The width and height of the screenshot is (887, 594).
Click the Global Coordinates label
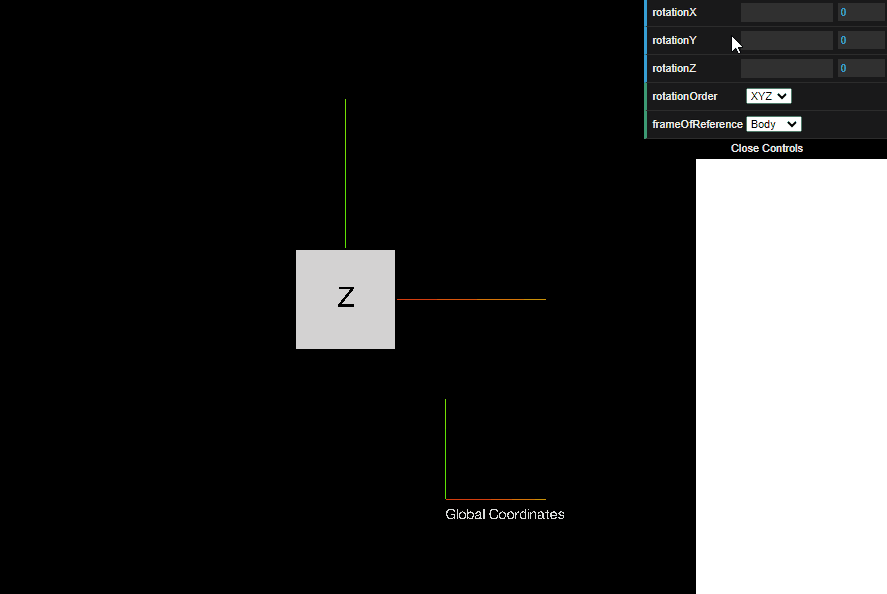(504, 514)
